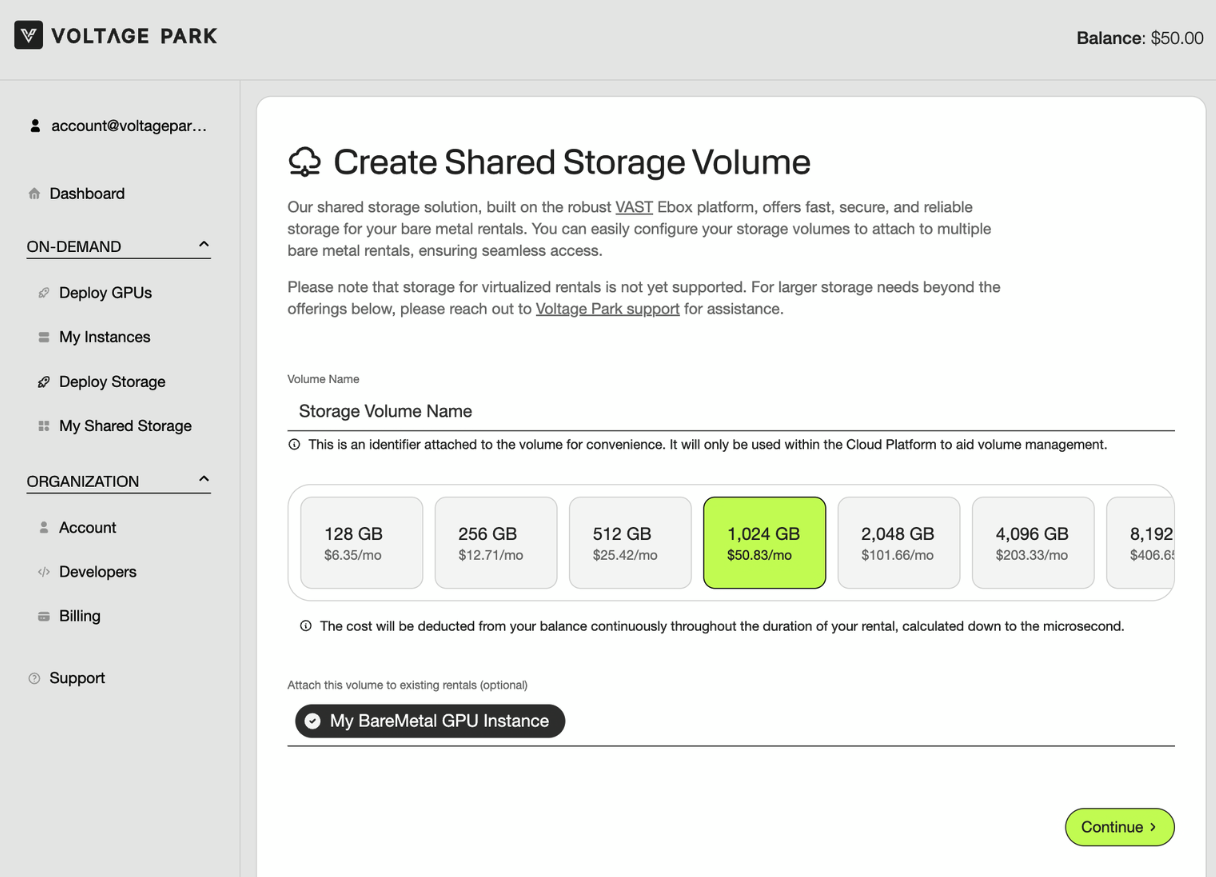Click the user account profile icon
This screenshot has width=1216, height=877.
pyautogui.click(x=36, y=126)
